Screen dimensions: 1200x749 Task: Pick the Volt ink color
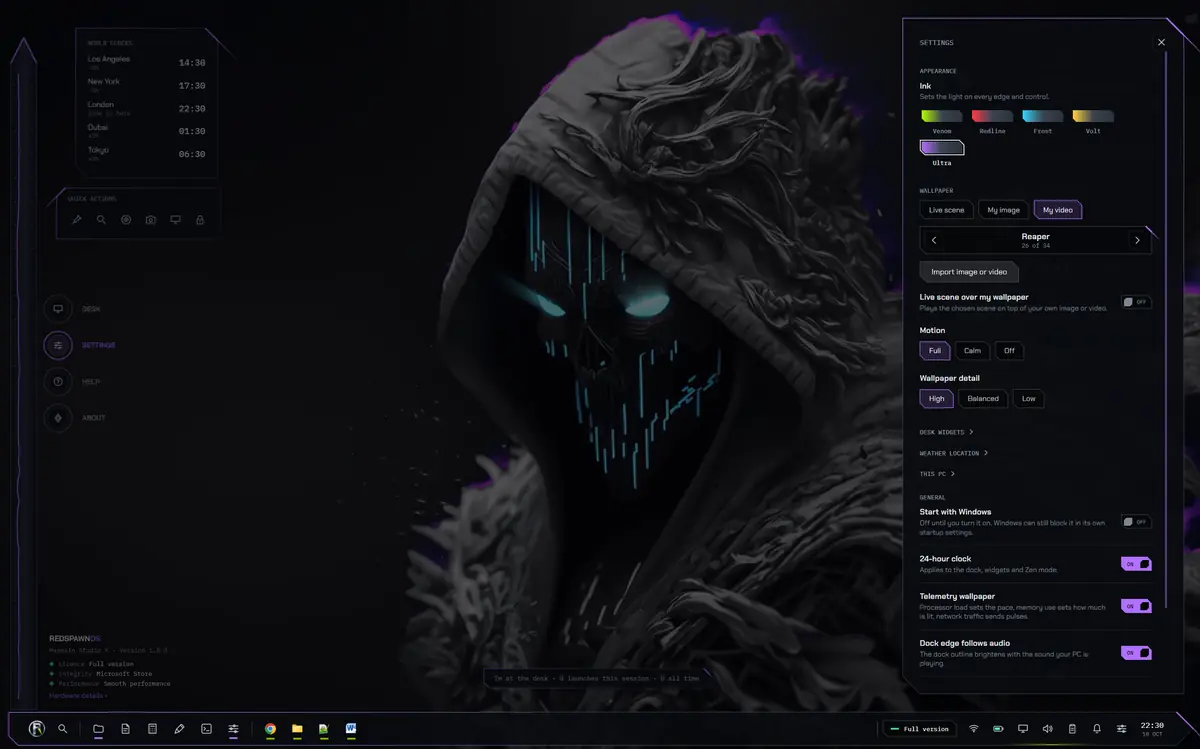(1093, 121)
